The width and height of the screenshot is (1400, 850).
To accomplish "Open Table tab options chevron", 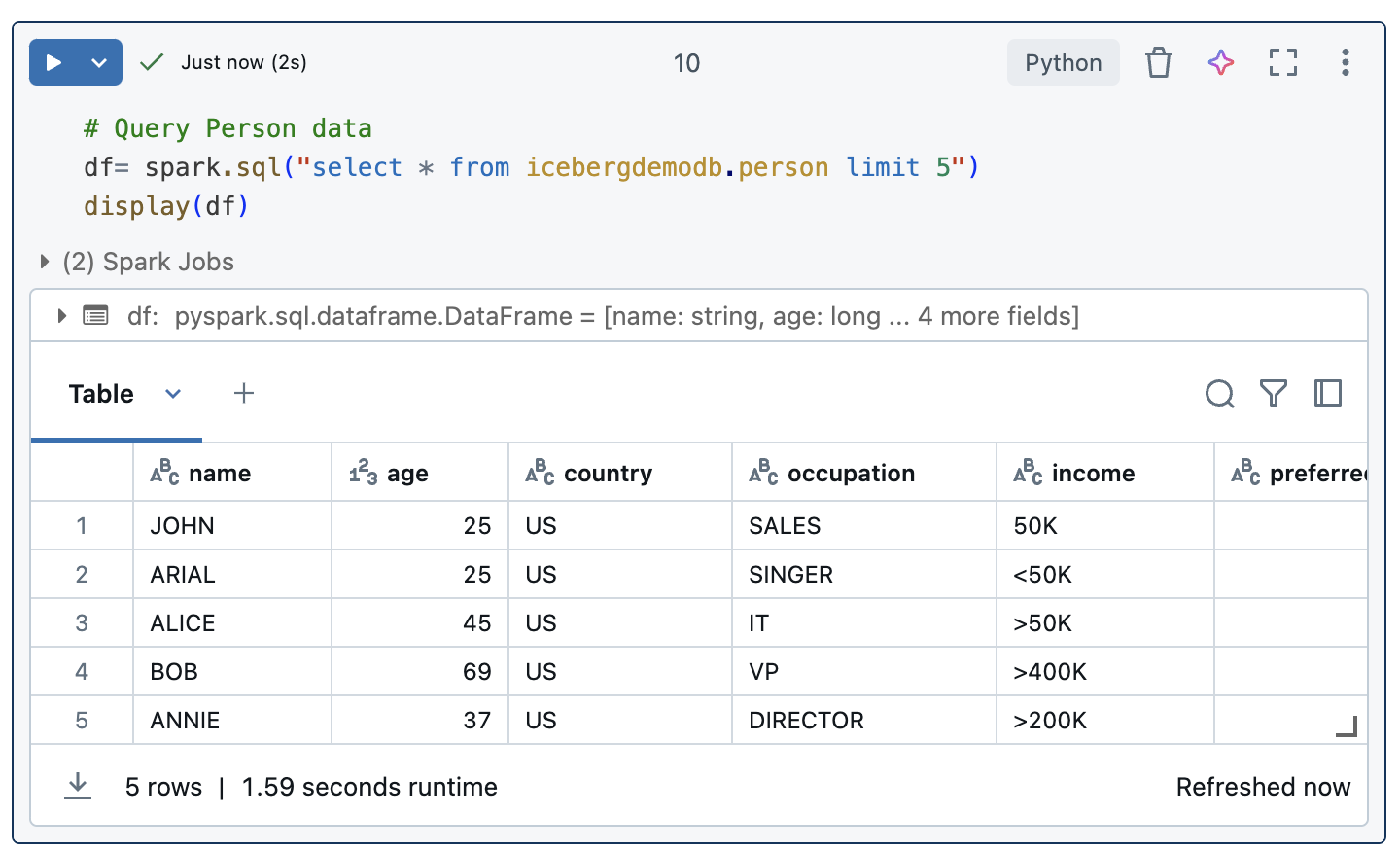I will point(173,394).
